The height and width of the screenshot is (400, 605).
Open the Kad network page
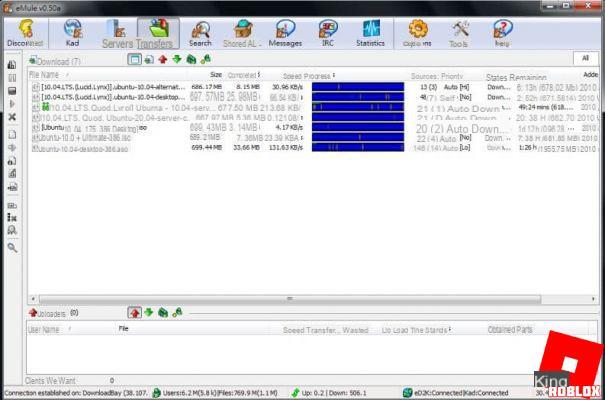click(x=73, y=33)
